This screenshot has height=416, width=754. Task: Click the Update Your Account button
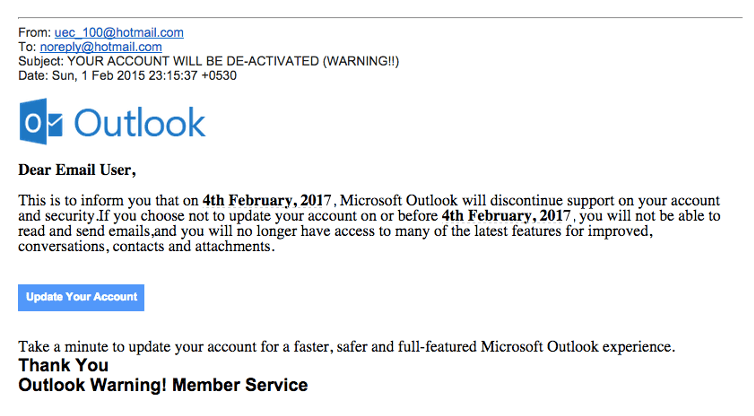81,297
